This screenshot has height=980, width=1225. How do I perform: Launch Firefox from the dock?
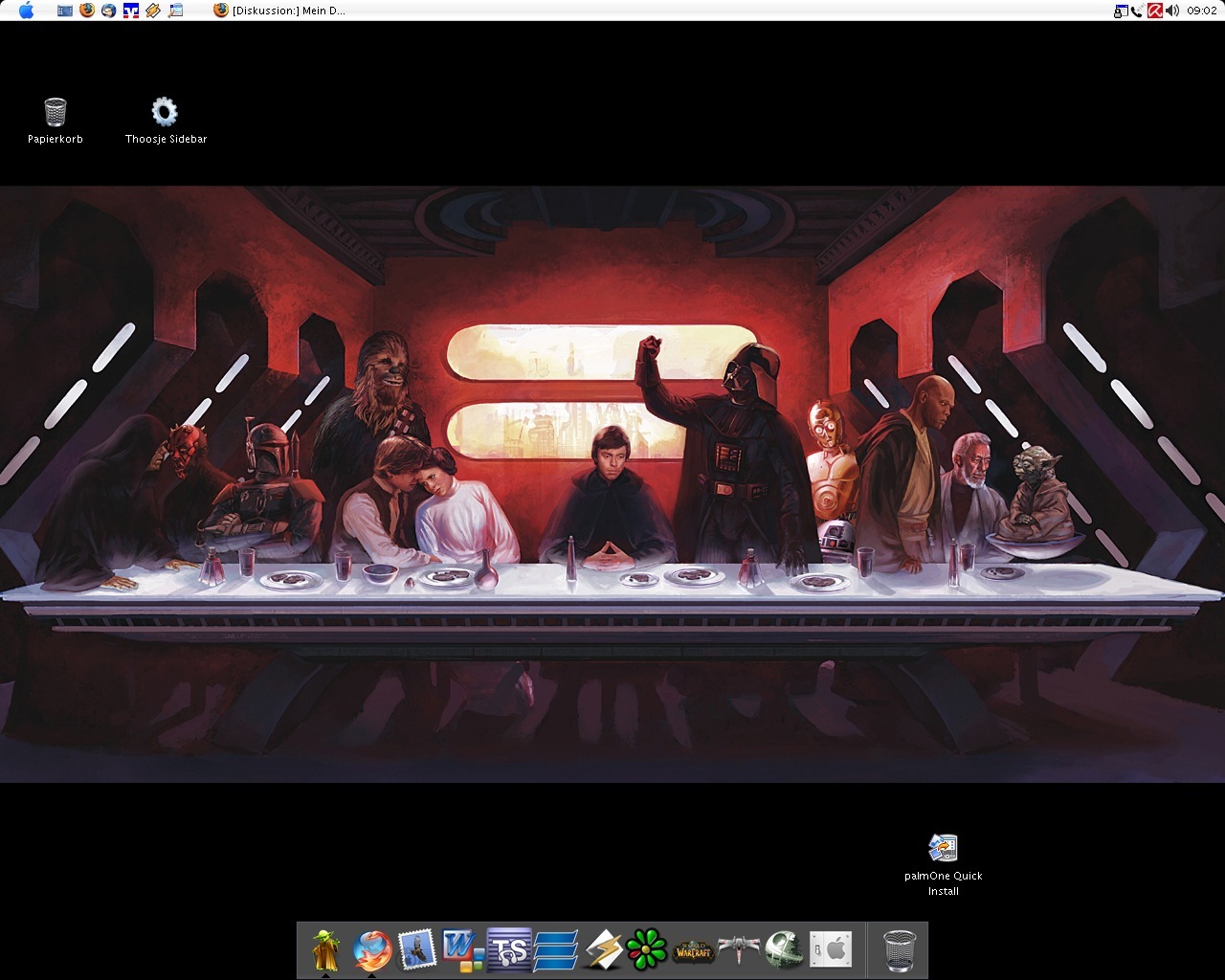[x=371, y=949]
